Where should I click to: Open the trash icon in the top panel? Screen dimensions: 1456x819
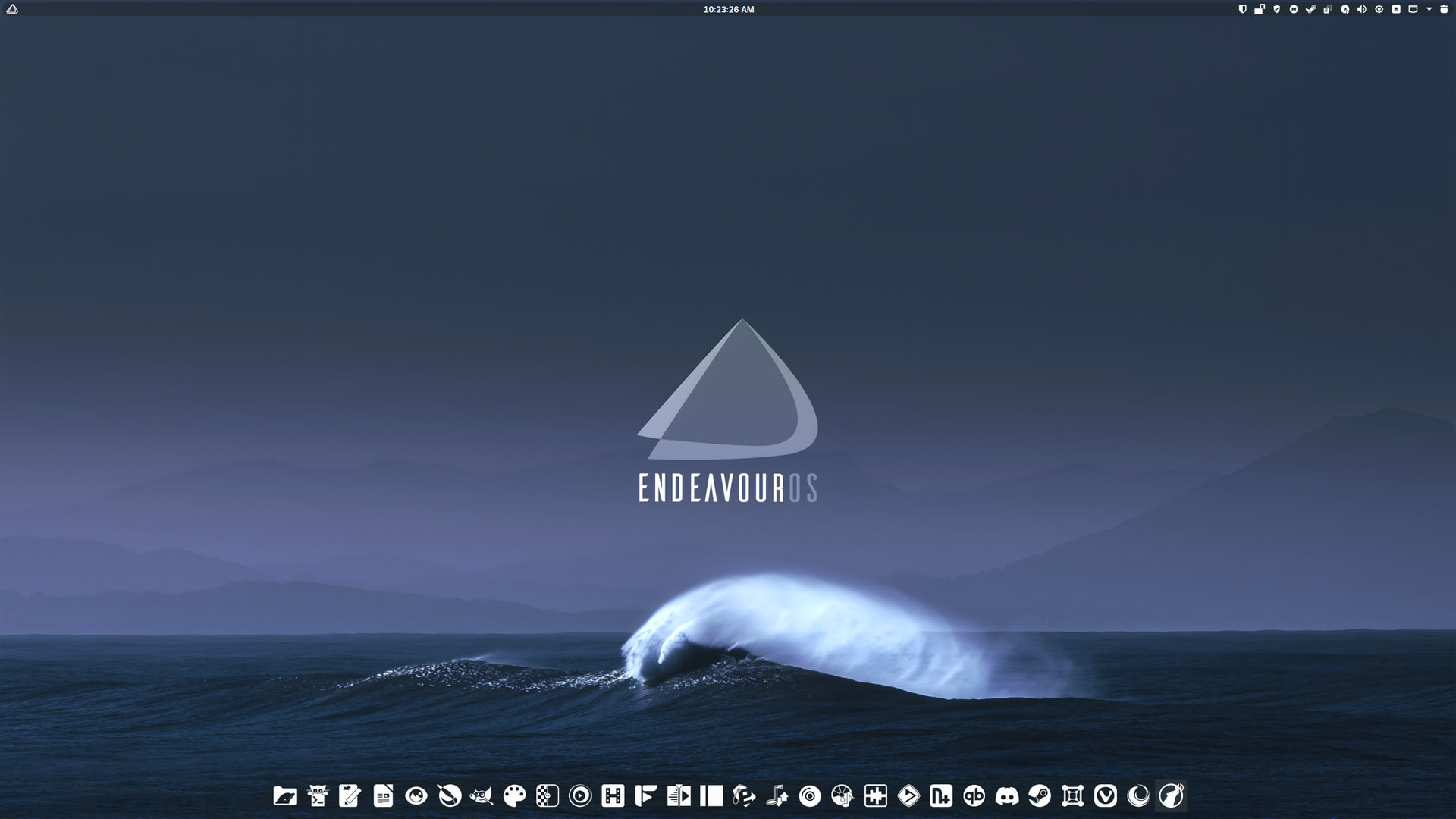click(1444, 9)
